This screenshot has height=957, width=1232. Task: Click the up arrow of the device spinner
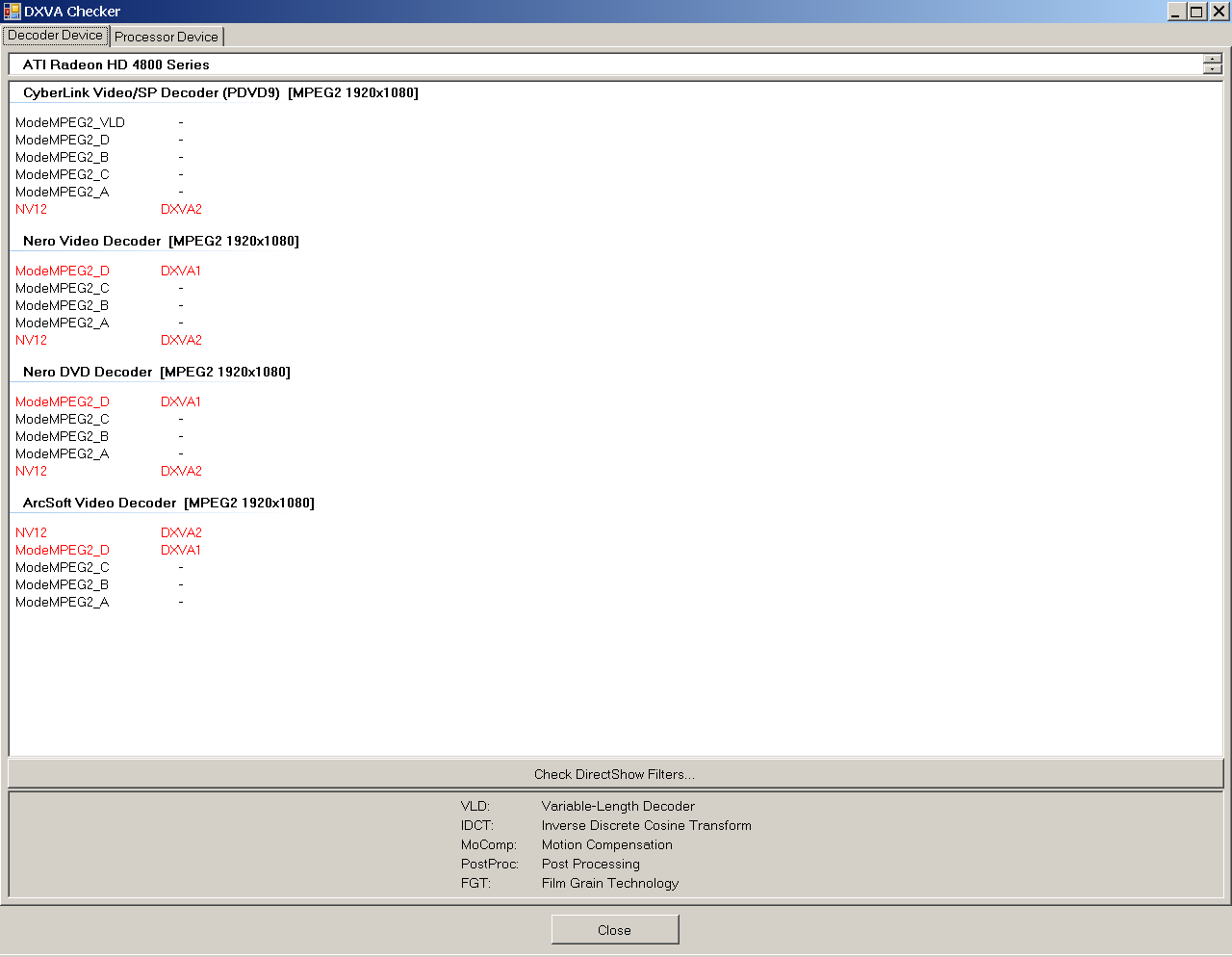(x=1213, y=60)
